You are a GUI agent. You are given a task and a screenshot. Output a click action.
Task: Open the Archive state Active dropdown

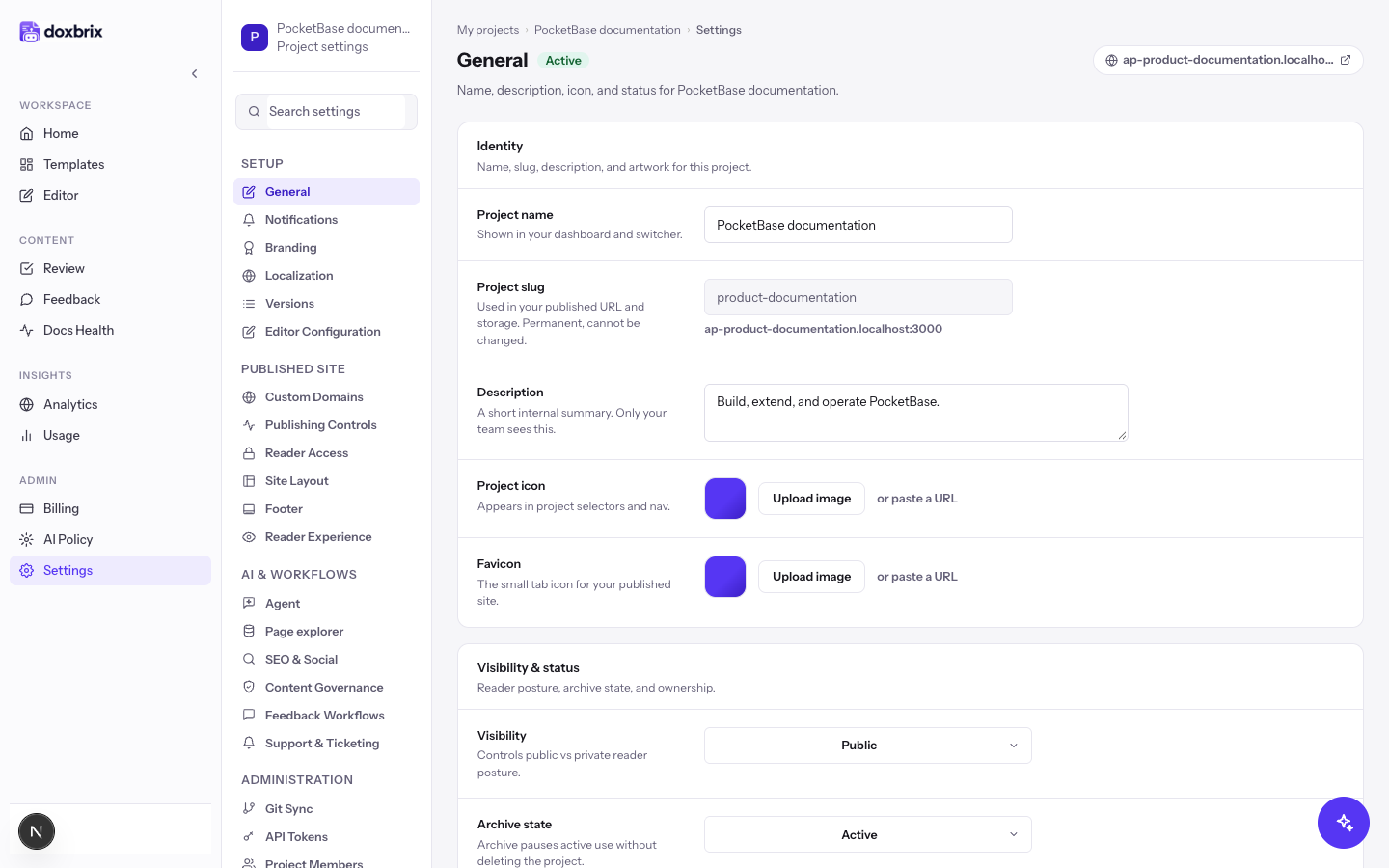pos(868,835)
